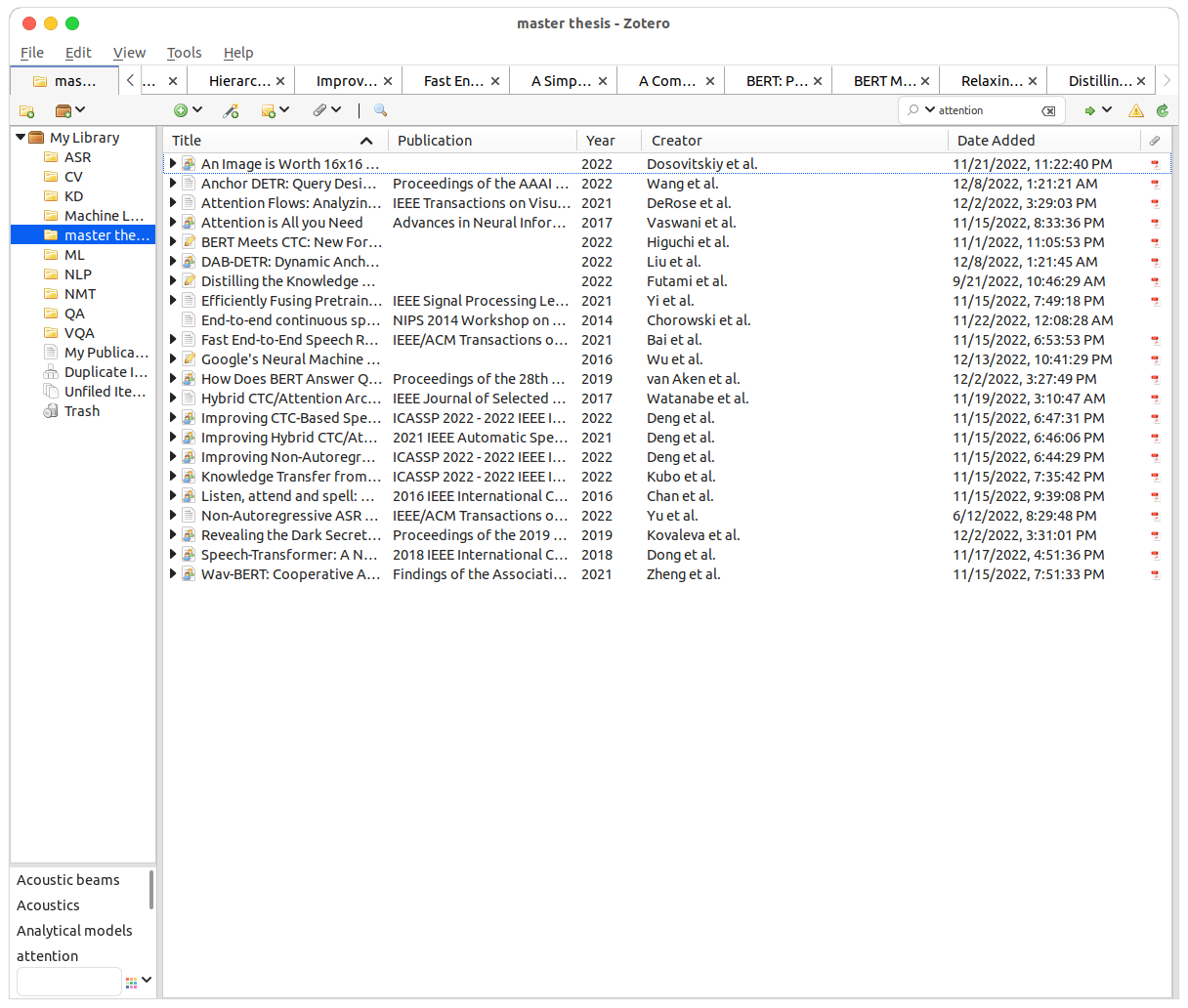This screenshot has height=1008, width=1188.
Task: Open the New Library dropdown button
Action: click(70, 110)
